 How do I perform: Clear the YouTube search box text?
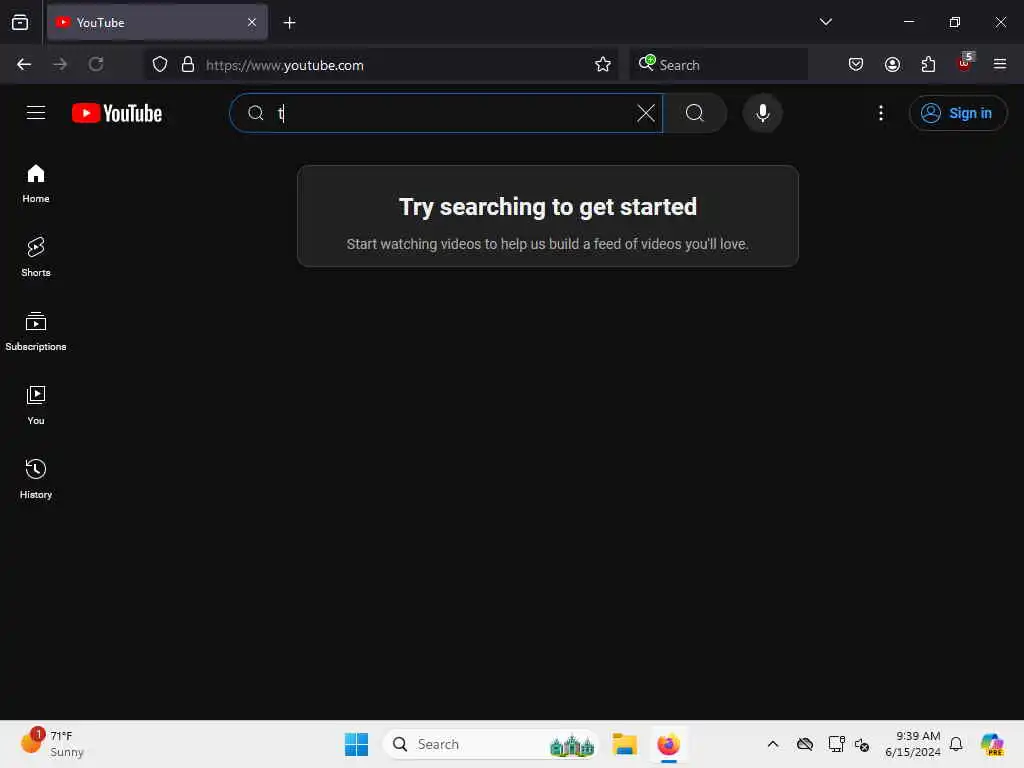tap(645, 113)
